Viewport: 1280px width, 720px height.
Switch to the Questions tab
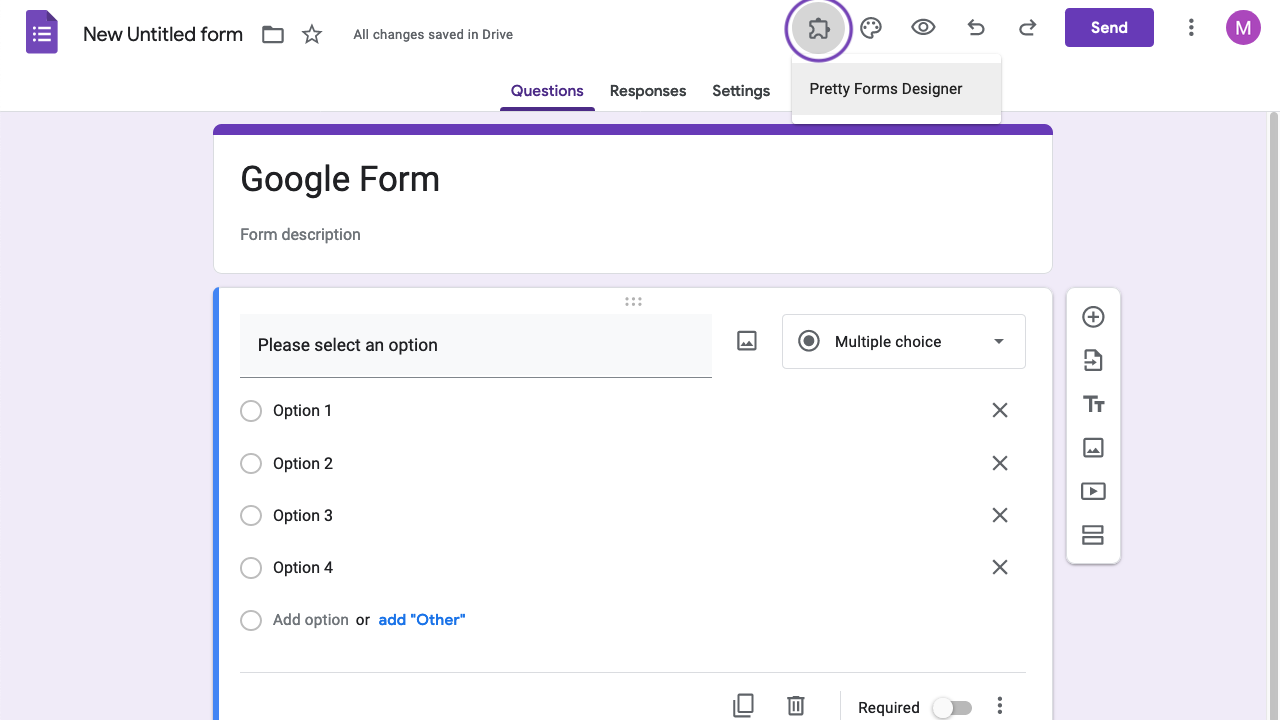(547, 91)
